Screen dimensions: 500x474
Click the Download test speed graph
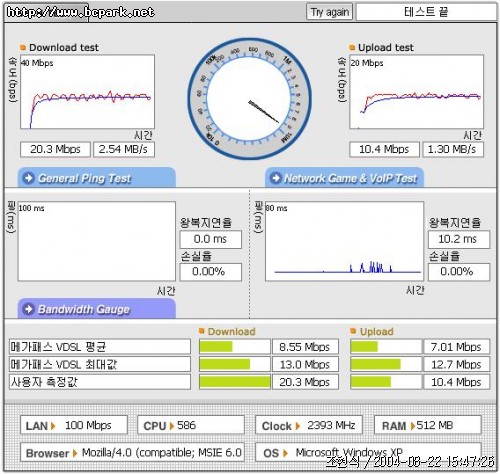point(88,92)
